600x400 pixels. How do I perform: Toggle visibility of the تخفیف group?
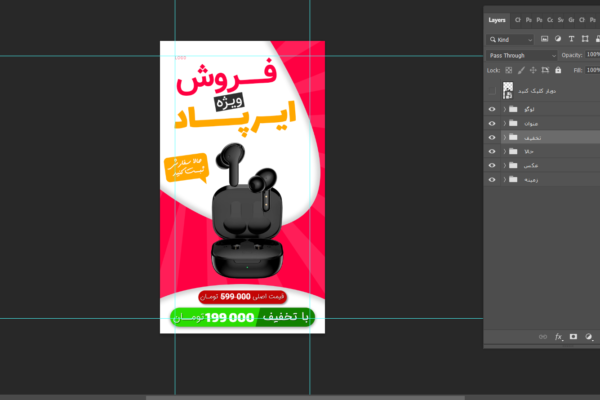pyautogui.click(x=491, y=137)
